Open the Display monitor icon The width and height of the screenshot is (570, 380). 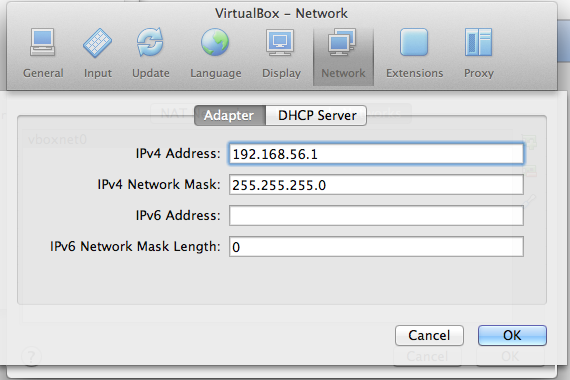click(x=280, y=42)
